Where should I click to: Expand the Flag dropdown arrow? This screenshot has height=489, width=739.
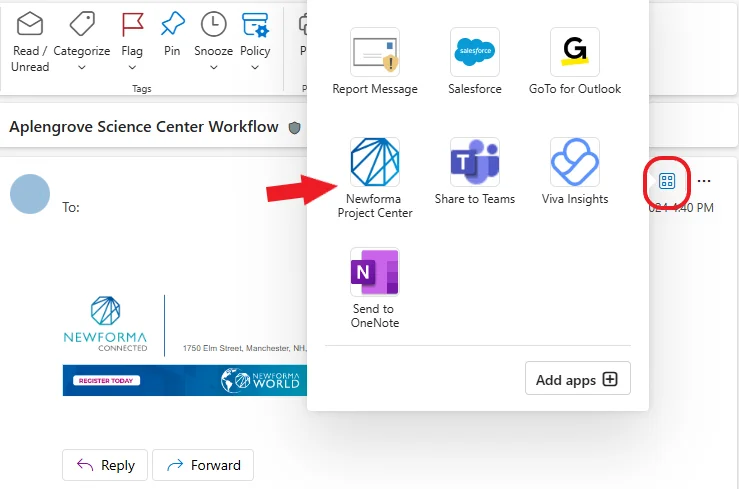[x=132, y=67]
